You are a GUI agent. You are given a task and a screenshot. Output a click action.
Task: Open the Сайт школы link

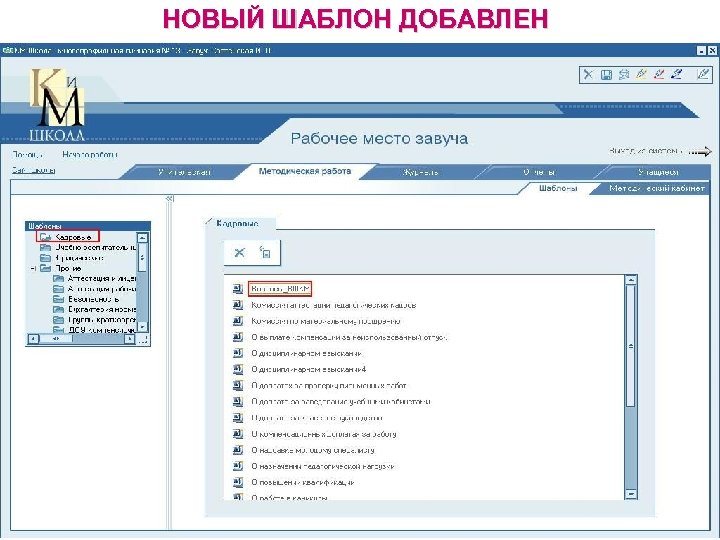(x=34, y=170)
